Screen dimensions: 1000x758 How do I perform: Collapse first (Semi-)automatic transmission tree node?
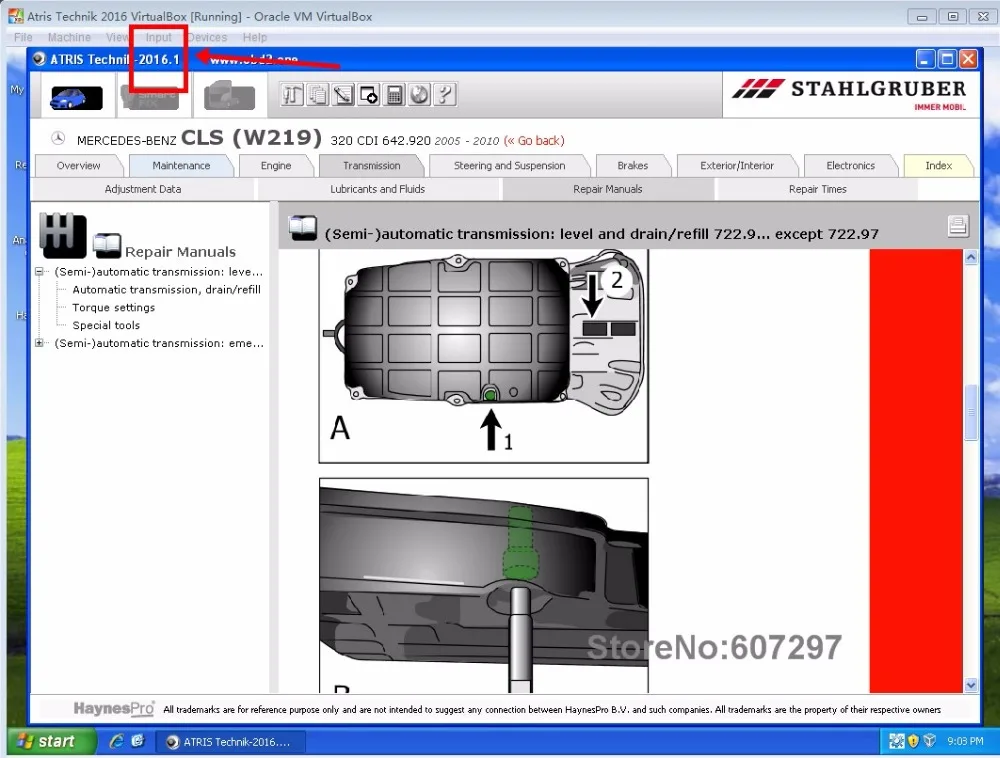point(39,272)
